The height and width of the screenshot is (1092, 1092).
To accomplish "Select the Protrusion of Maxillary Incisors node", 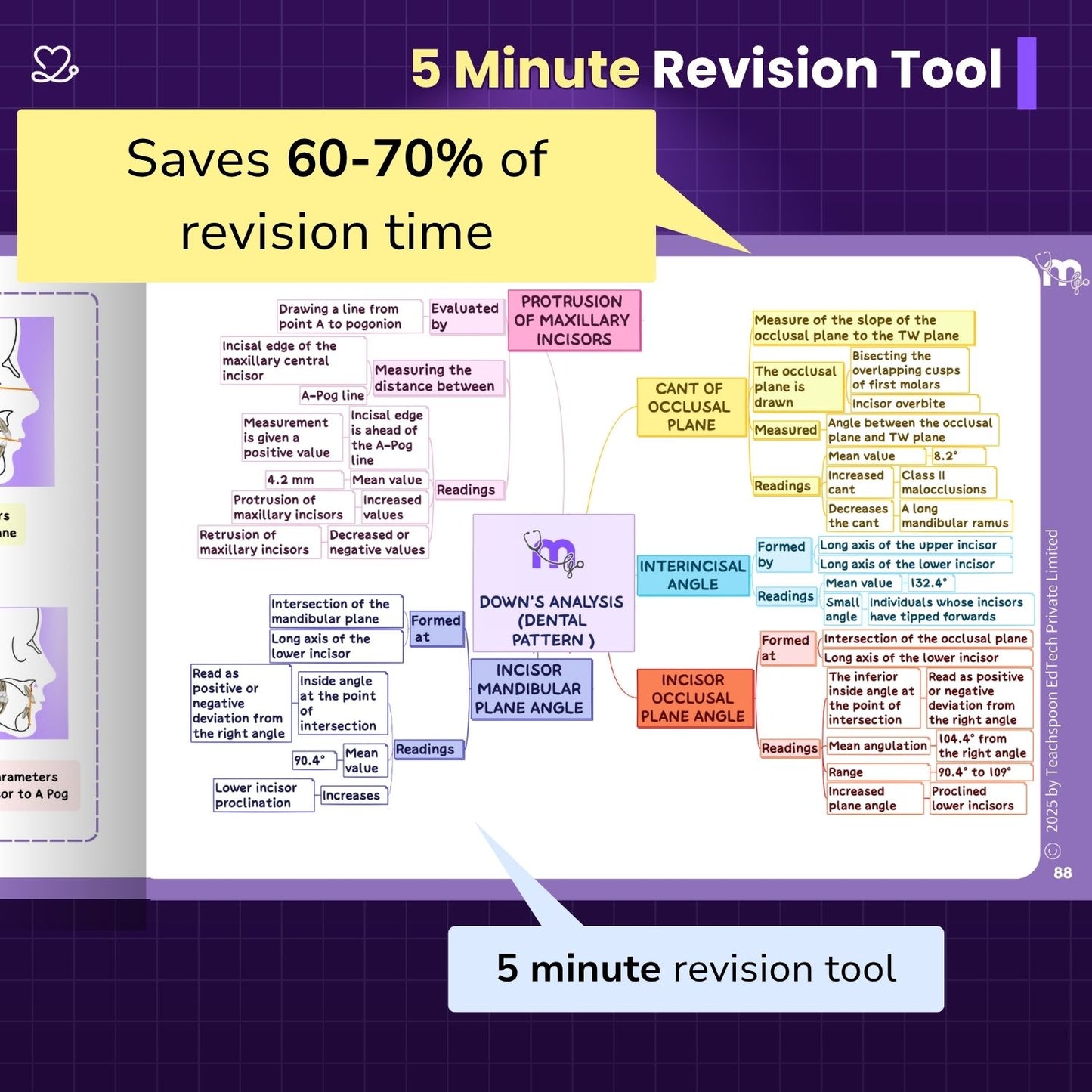I will tap(574, 320).
